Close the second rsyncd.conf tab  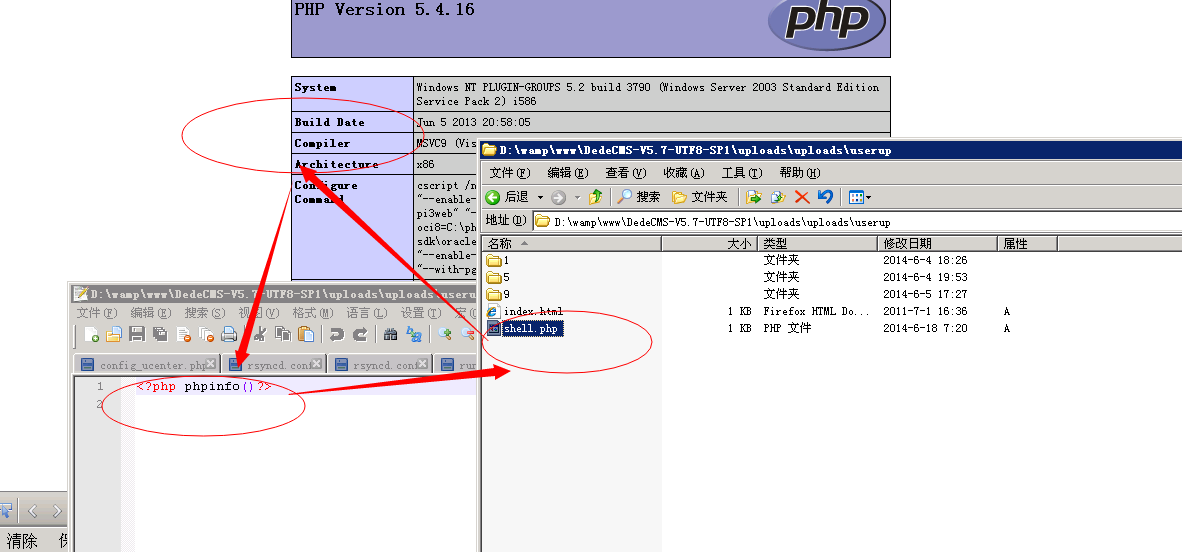pyautogui.click(x=422, y=363)
